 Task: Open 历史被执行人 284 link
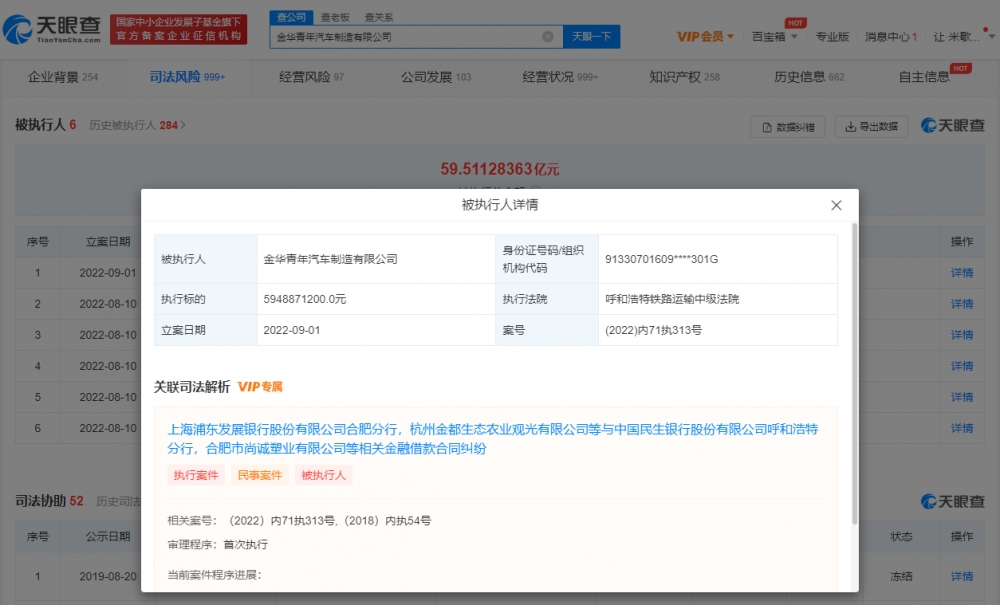click(137, 125)
